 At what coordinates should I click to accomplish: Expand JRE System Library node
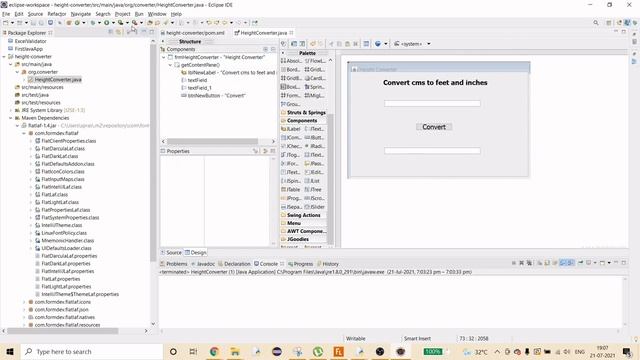(11, 110)
